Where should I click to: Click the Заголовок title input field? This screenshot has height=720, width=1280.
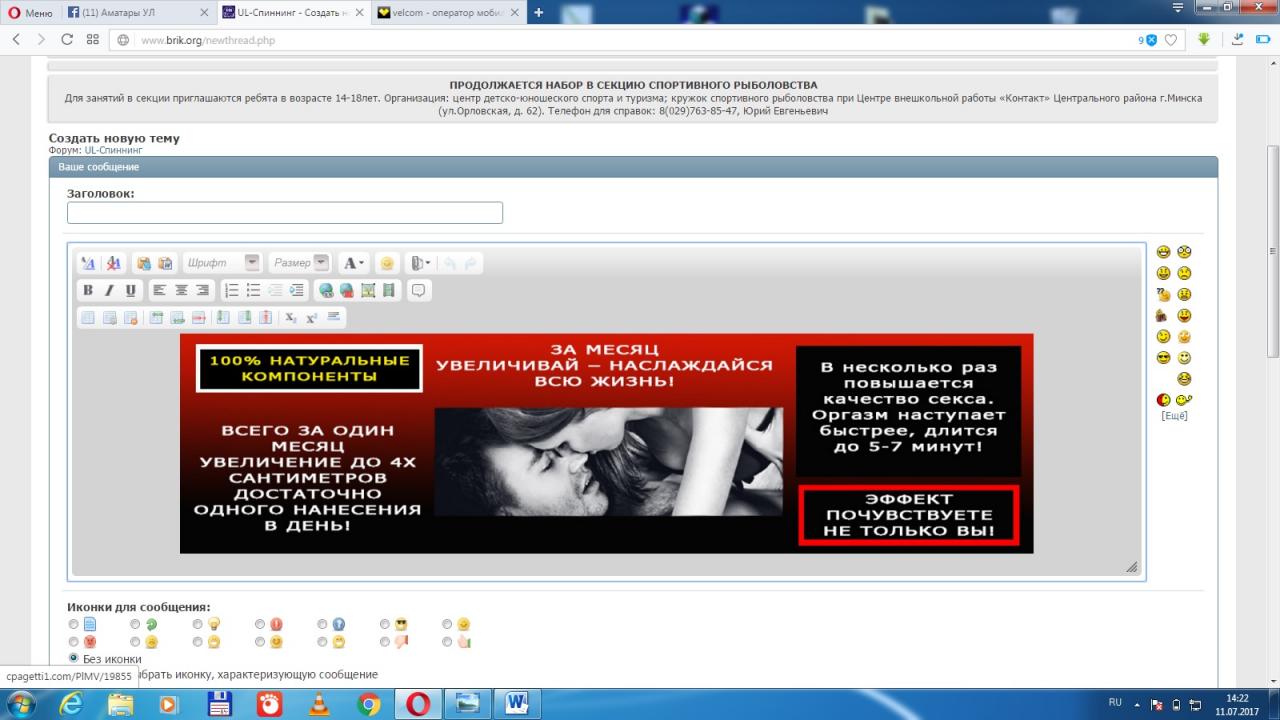tap(284, 213)
